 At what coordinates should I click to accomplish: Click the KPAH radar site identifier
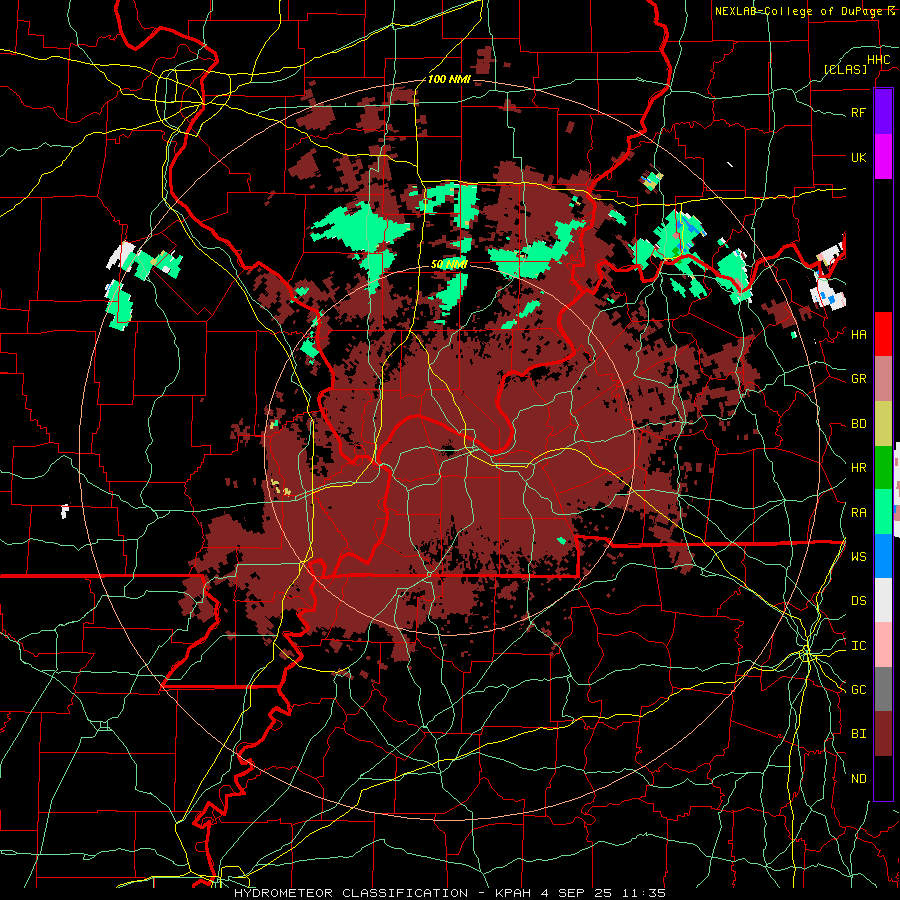pyautogui.click(x=513, y=893)
